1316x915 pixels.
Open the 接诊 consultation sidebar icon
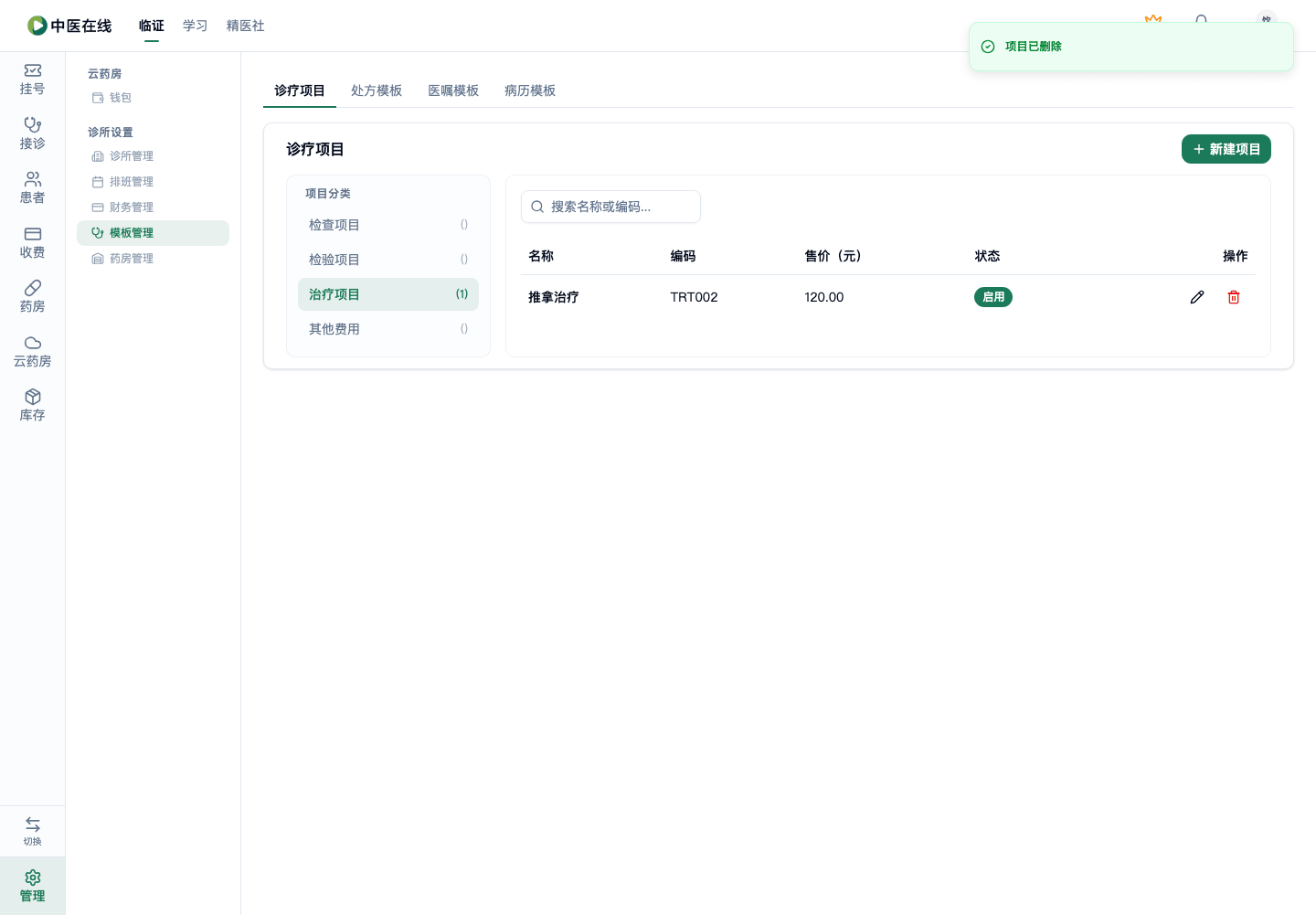(x=32, y=133)
